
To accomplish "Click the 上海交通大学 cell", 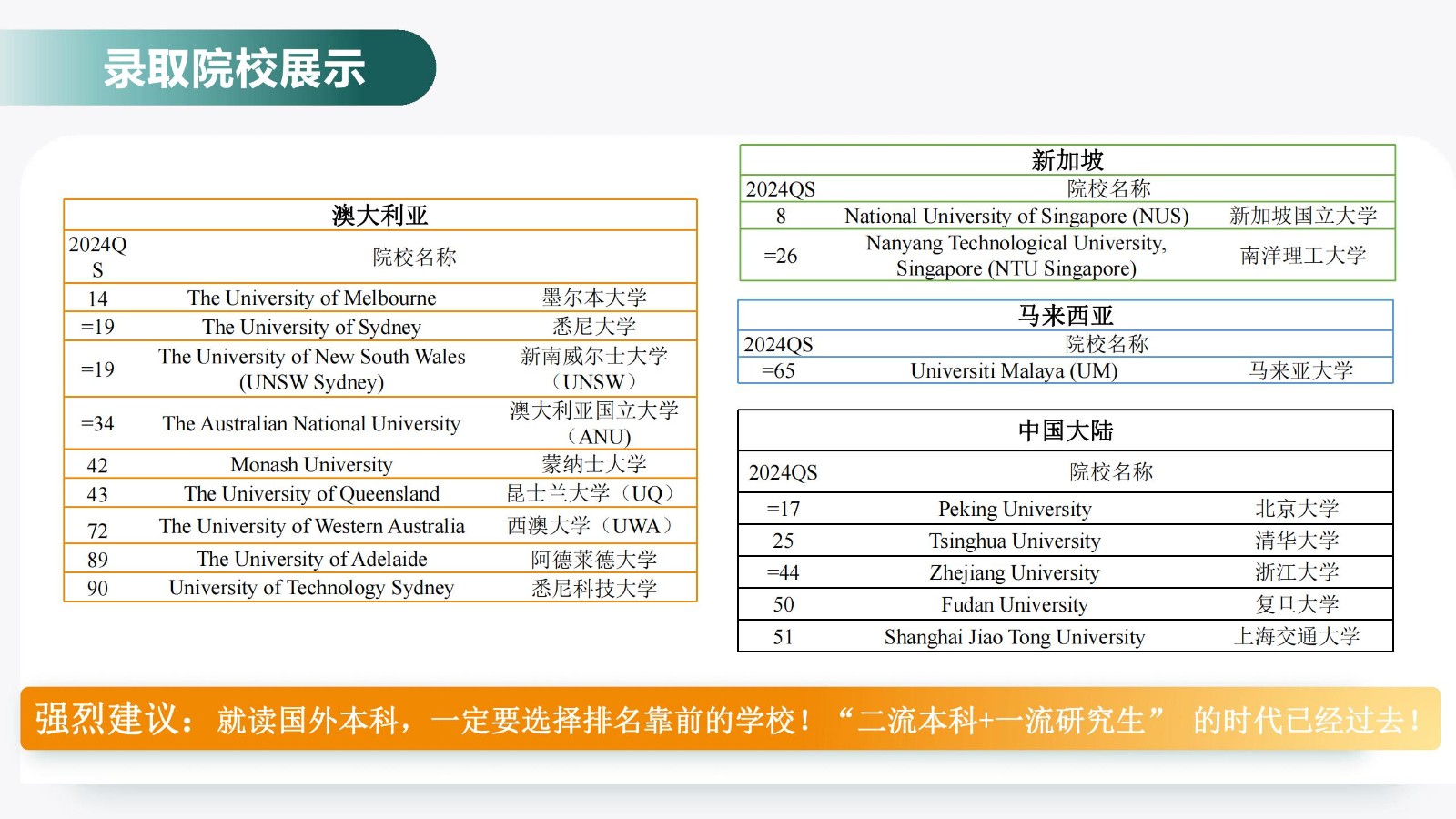I will coord(1297,637).
